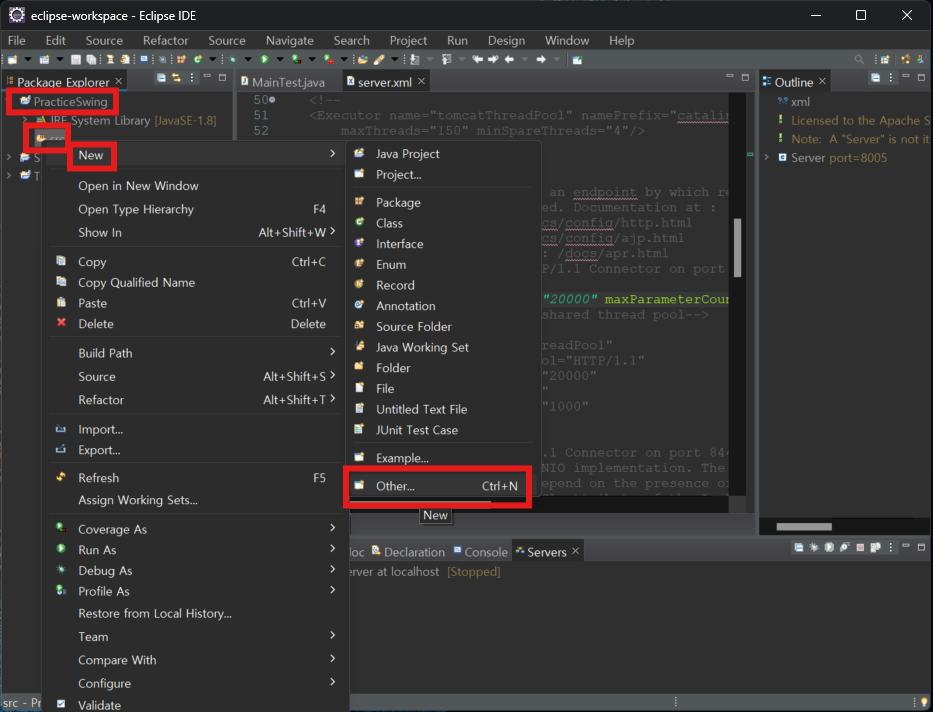Image resolution: width=933 pixels, height=712 pixels.
Task: Click Restore from Local History...
Action: (195, 613)
